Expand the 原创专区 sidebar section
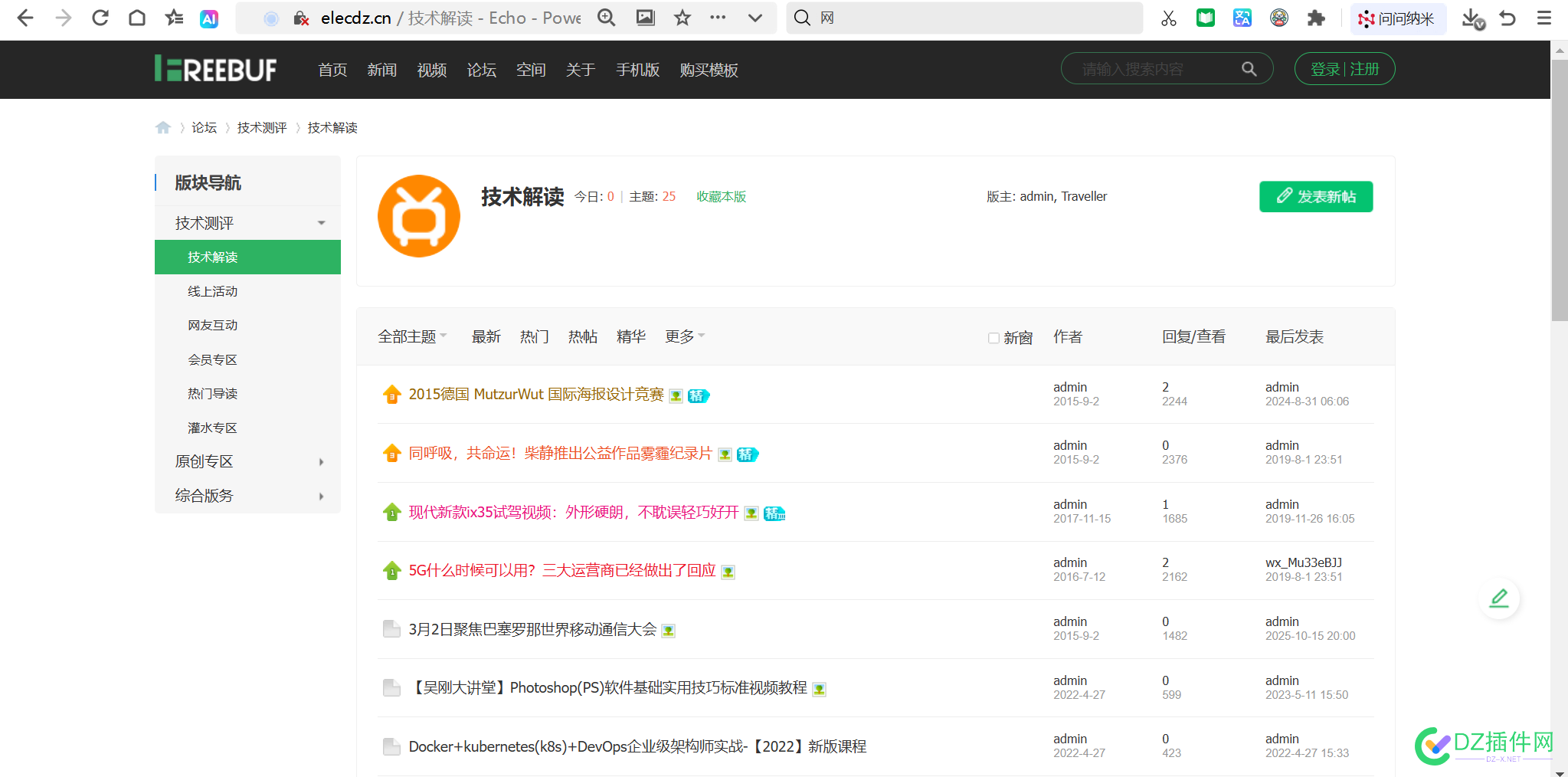The image size is (1568, 777). pos(321,461)
